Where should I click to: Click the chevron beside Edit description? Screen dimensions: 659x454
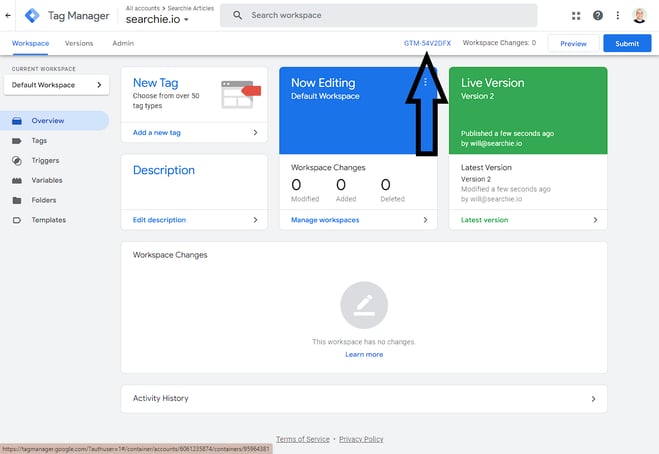point(255,220)
